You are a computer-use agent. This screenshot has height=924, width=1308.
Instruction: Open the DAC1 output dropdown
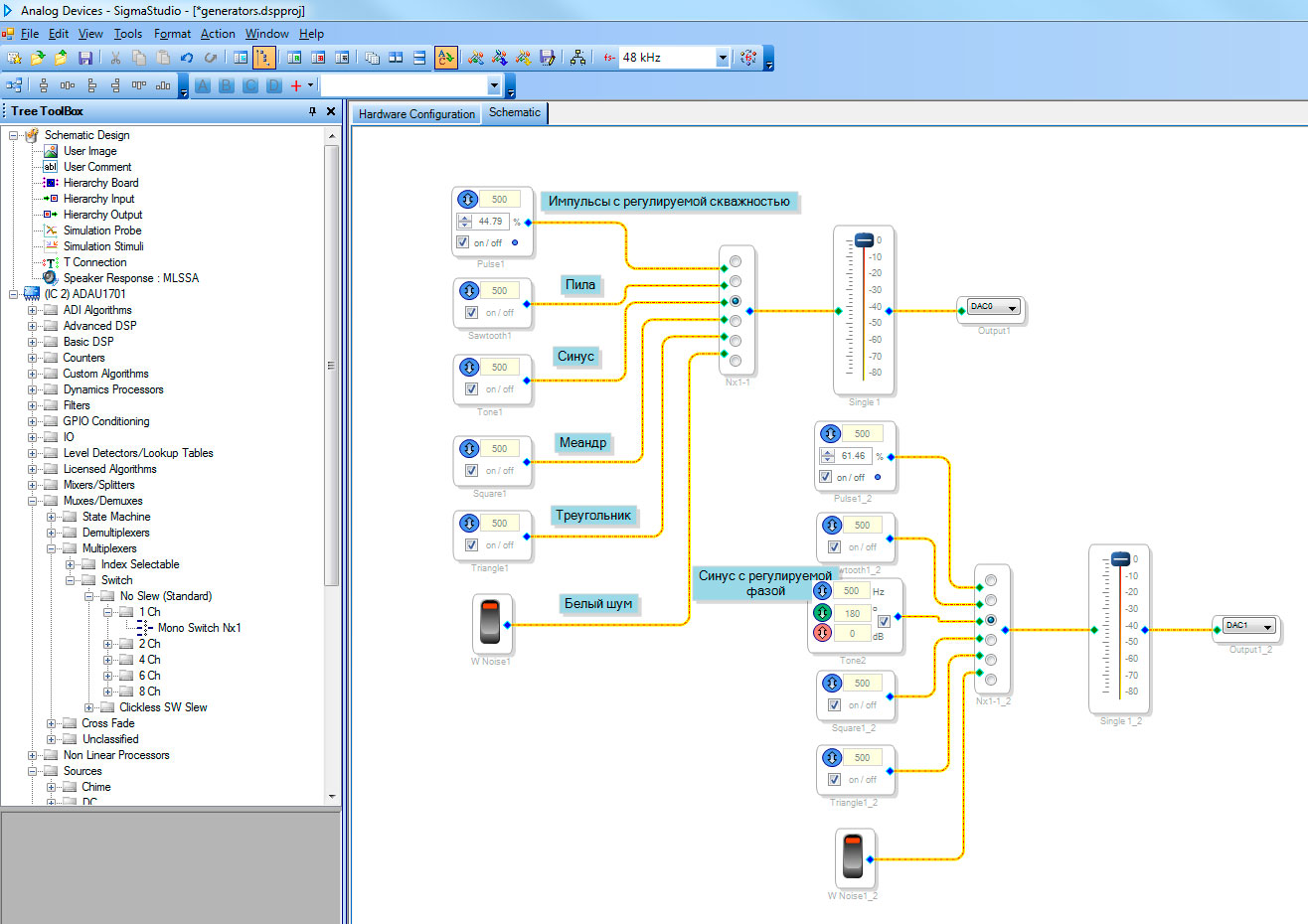(1268, 627)
